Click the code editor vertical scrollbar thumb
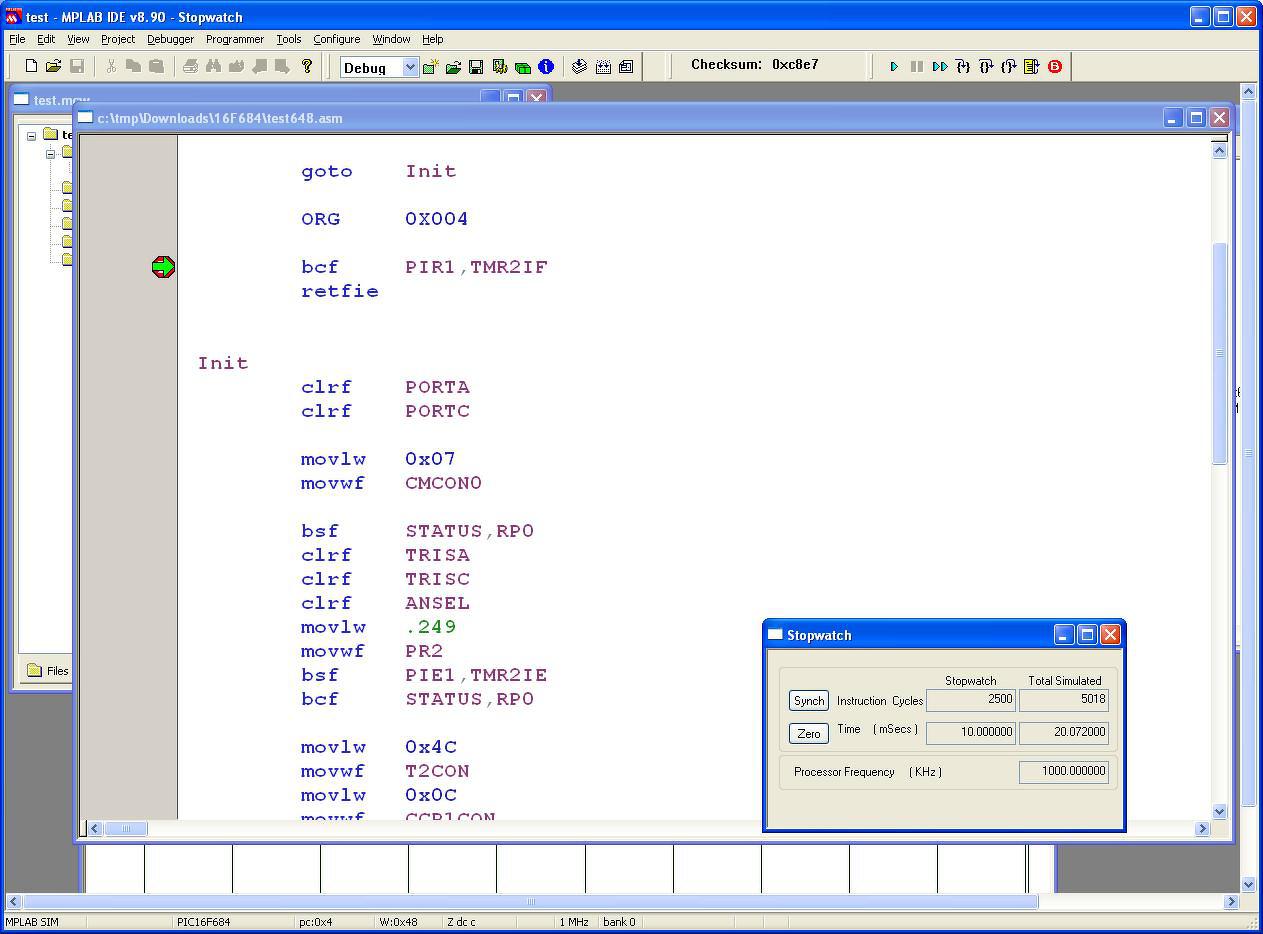Image resolution: width=1263 pixels, height=934 pixels. [1219, 352]
